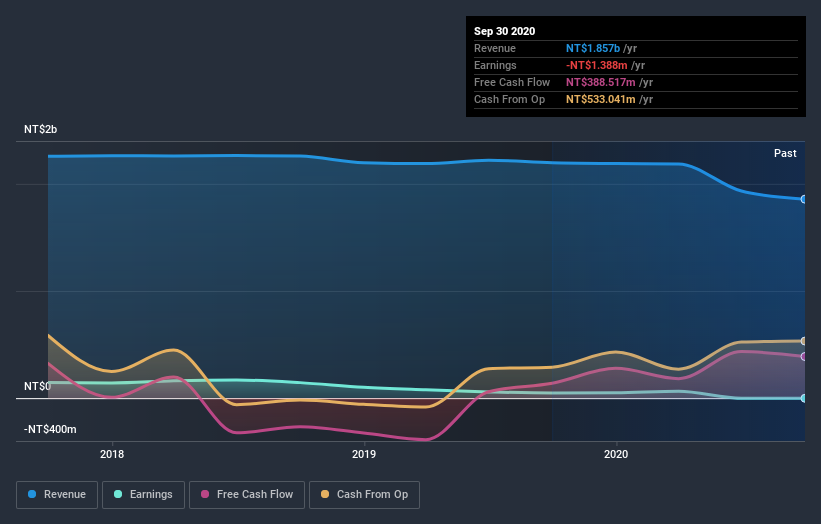This screenshot has width=821, height=524.
Task: Click the Revenue row label in tooltip
Action: [x=495, y=48]
